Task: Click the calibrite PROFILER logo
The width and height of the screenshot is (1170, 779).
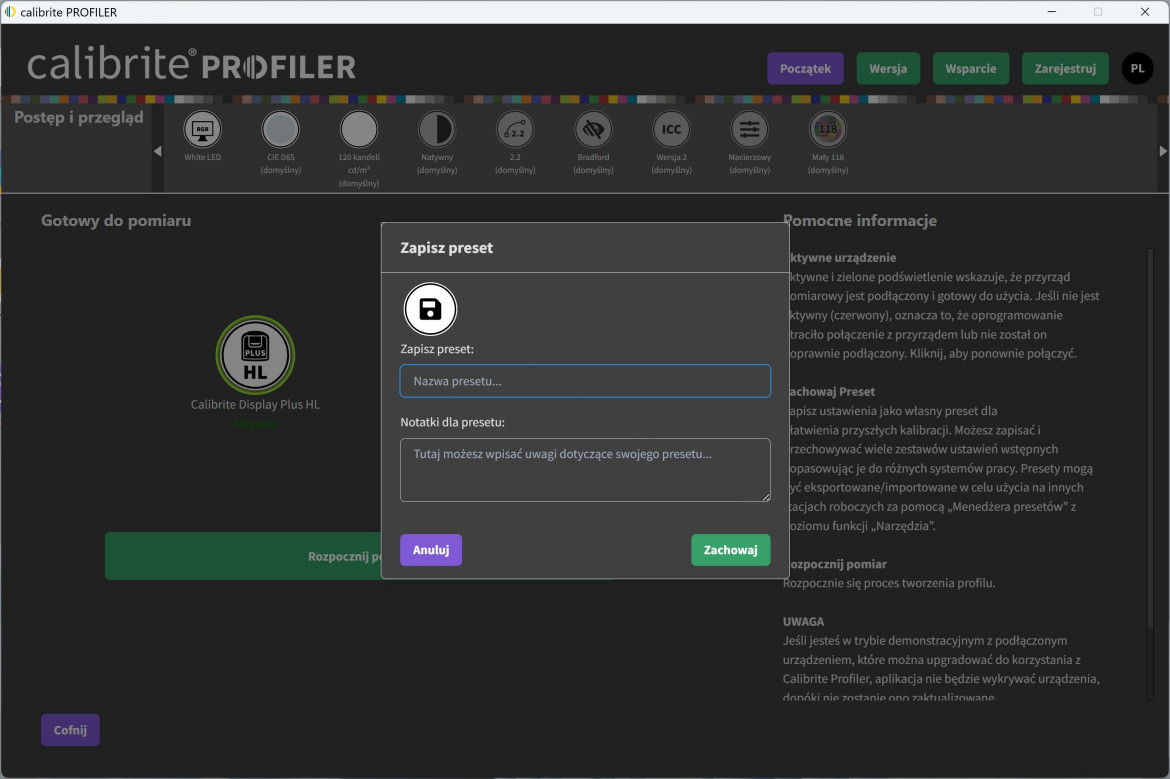Action: 192,65
